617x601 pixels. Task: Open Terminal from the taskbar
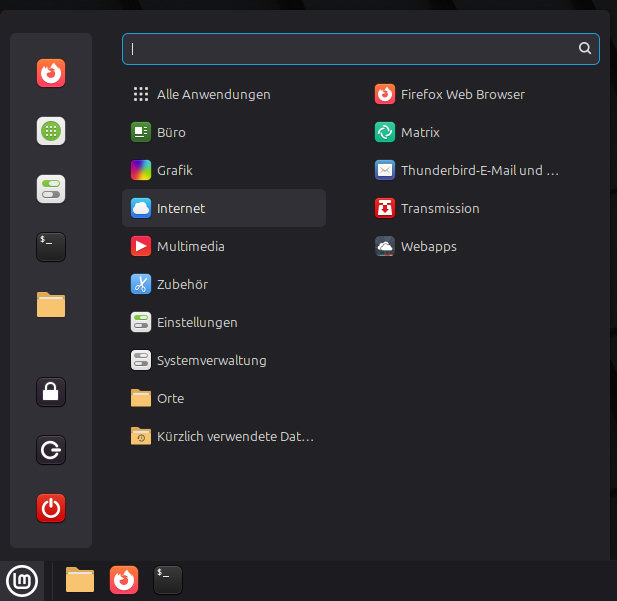(168, 580)
